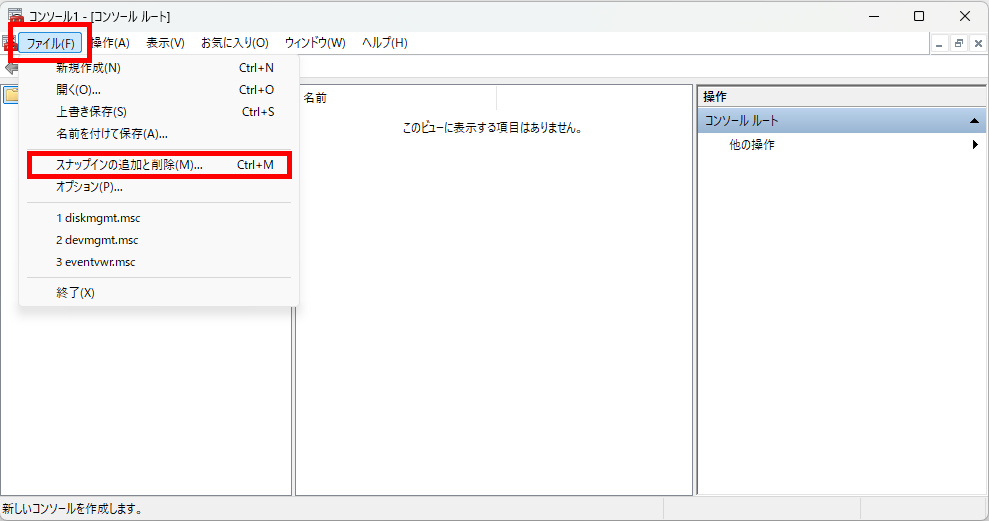Open recent file 1 diskmgmt.msc

pyautogui.click(x=97, y=218)
